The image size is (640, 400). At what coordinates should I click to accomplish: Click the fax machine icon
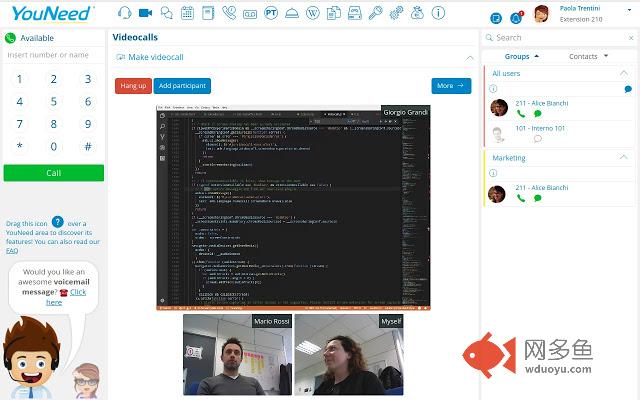click(x=354, y=13)
